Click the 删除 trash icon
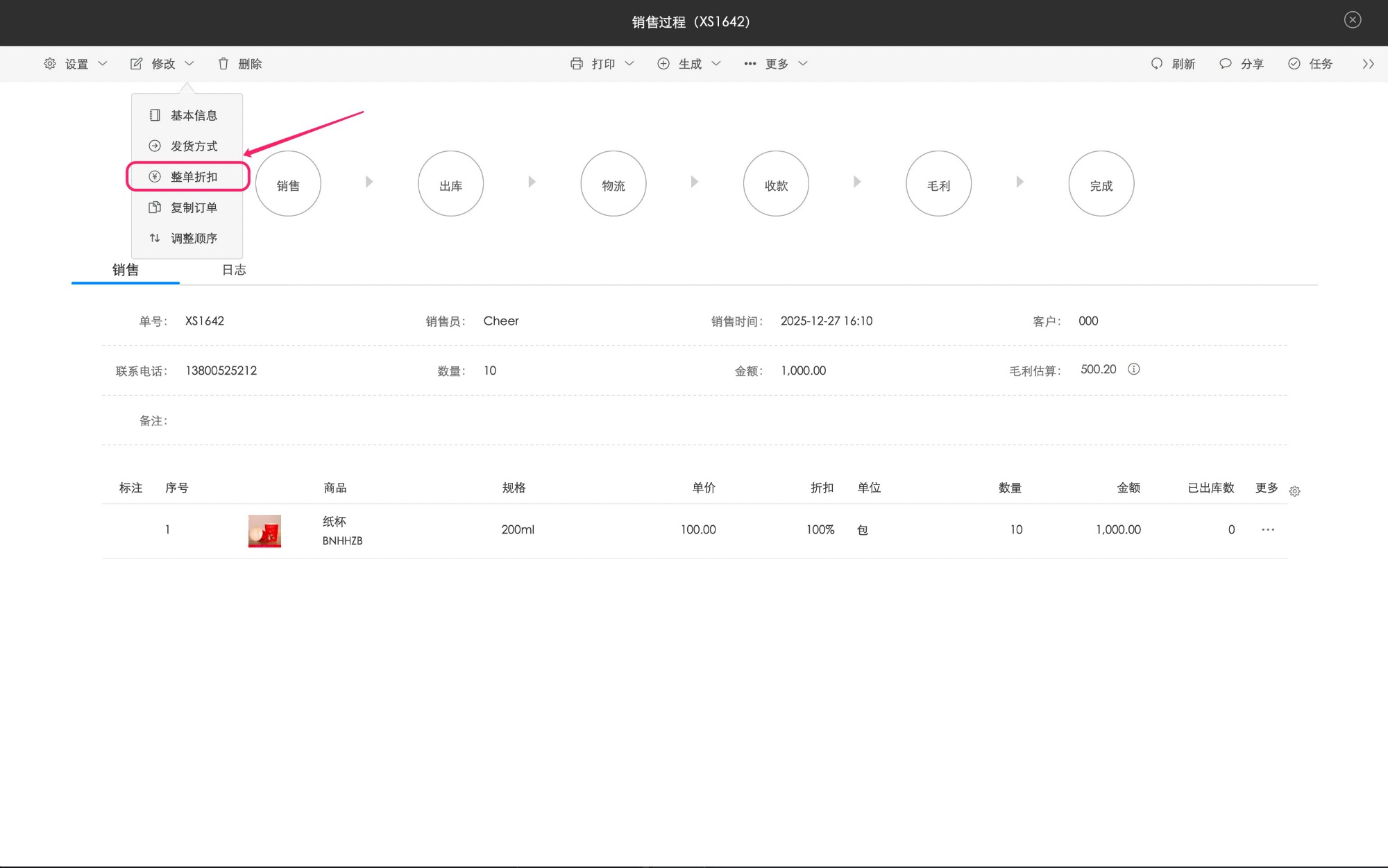The image size is (1388, 868). click(223, 64)
